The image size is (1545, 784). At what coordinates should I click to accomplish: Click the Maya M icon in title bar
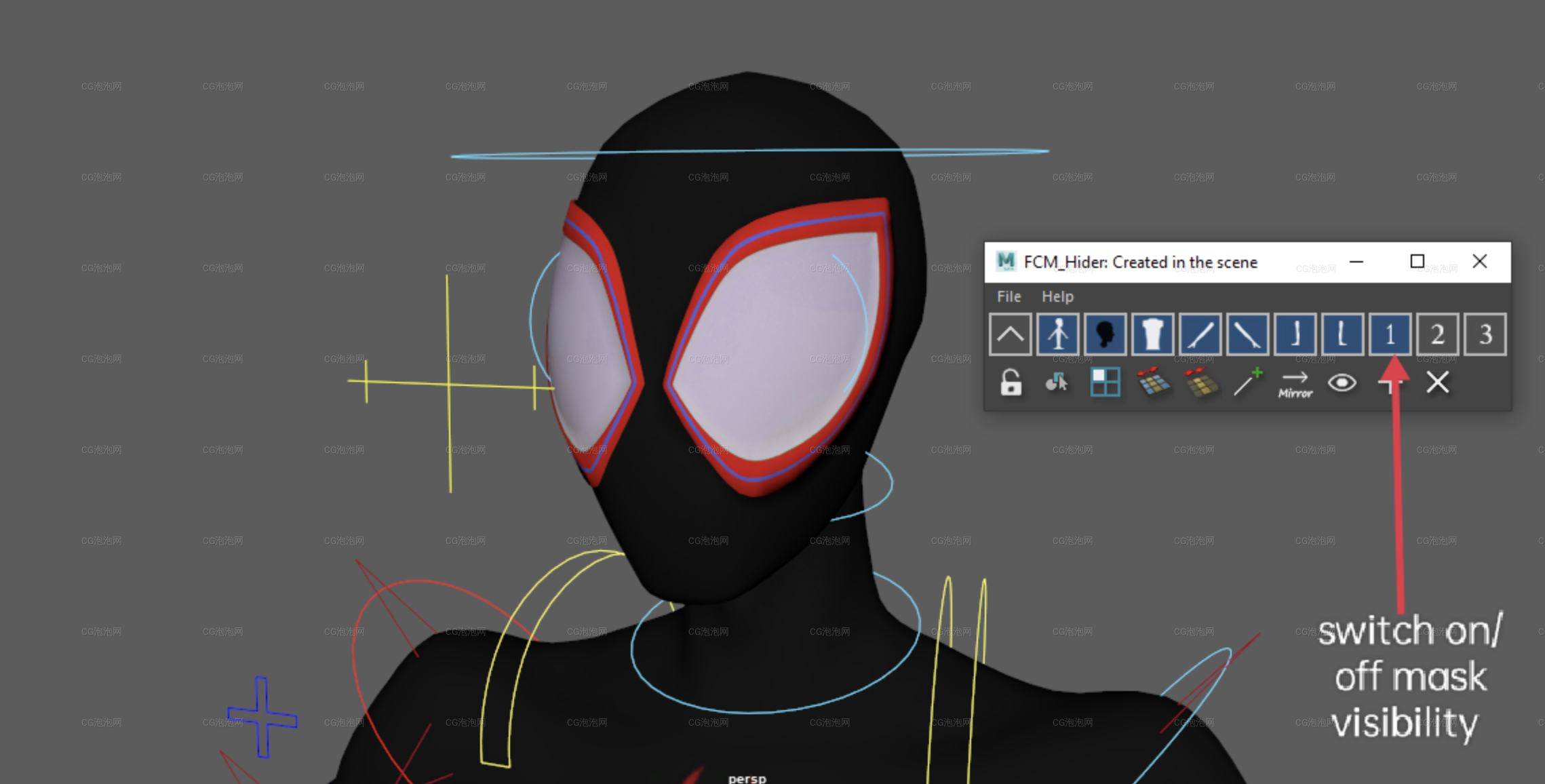pyautogui.click(x=1006, y=261)
